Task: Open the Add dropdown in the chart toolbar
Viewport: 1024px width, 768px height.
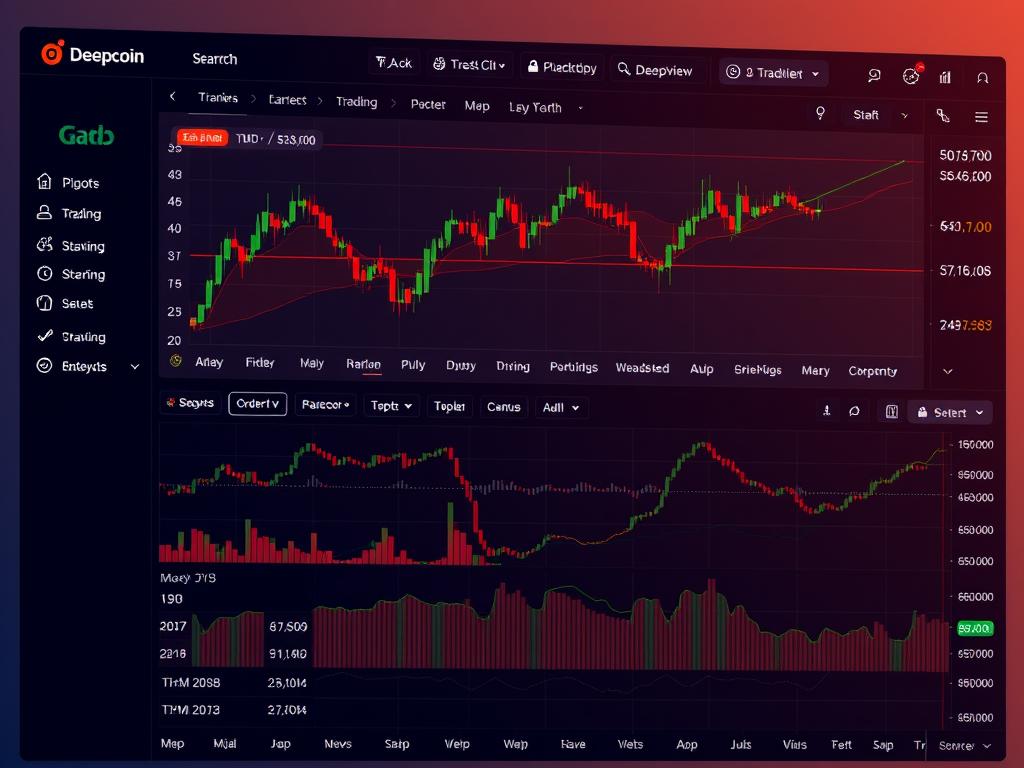Action: coord(561,407)
